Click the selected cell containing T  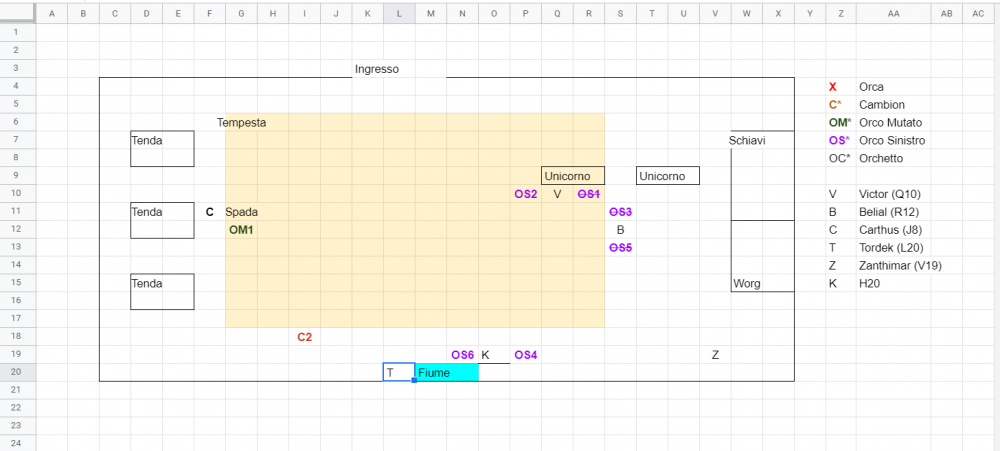[x=399, y=373]
